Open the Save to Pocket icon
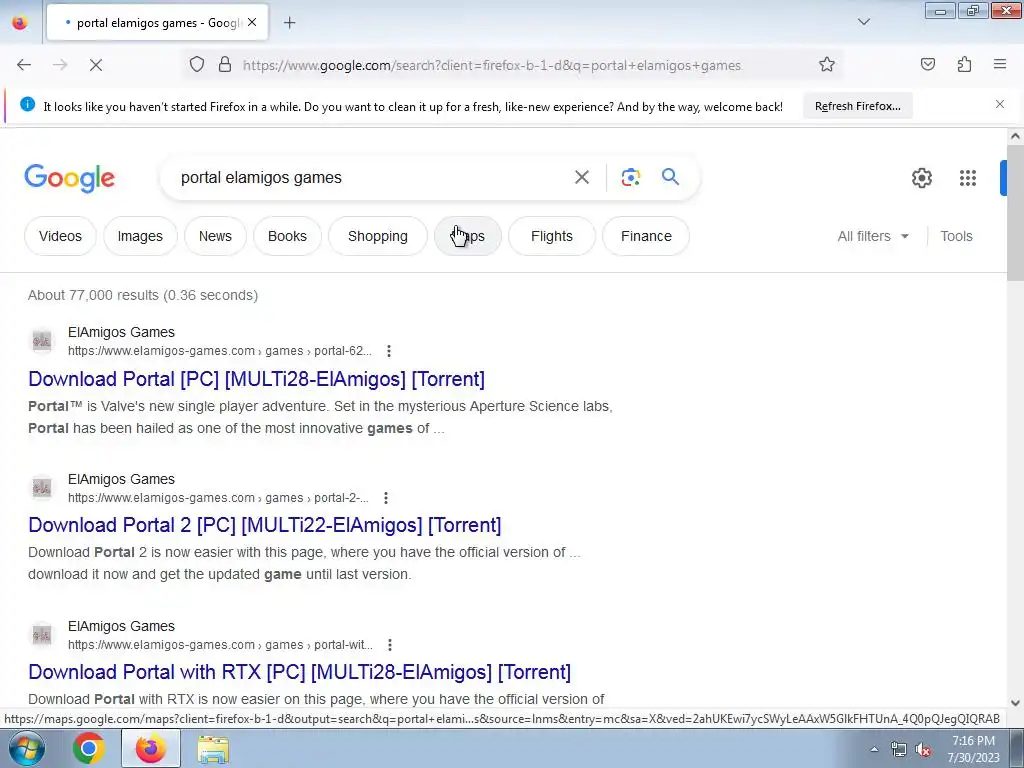1024x768 pixels. coord(928,64)
